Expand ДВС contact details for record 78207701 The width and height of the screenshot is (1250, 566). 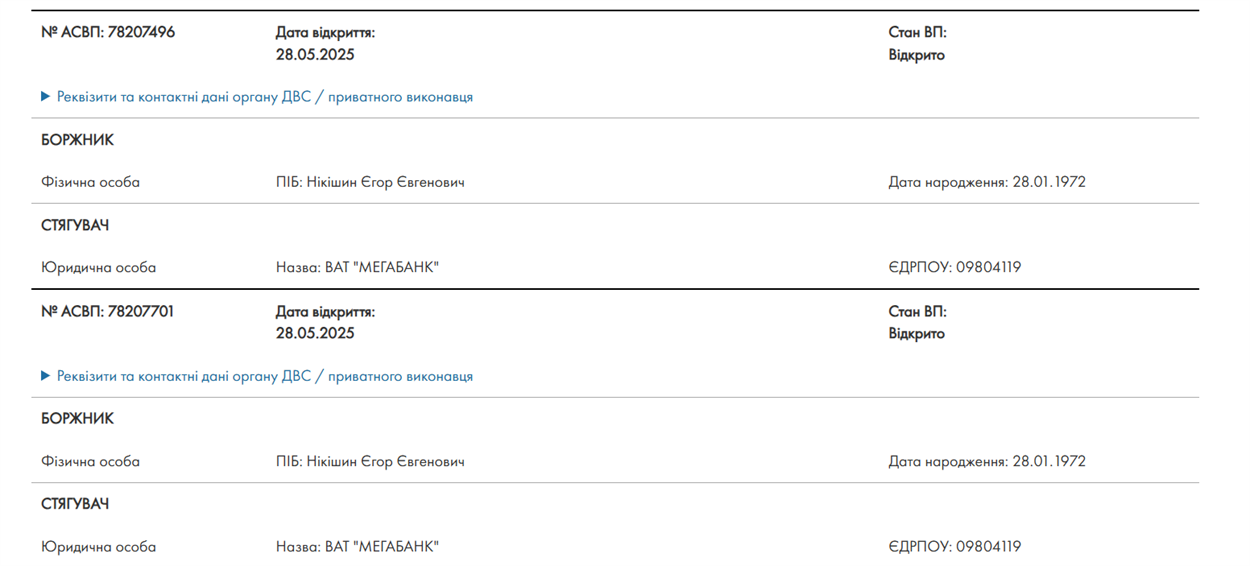[257, 376]
